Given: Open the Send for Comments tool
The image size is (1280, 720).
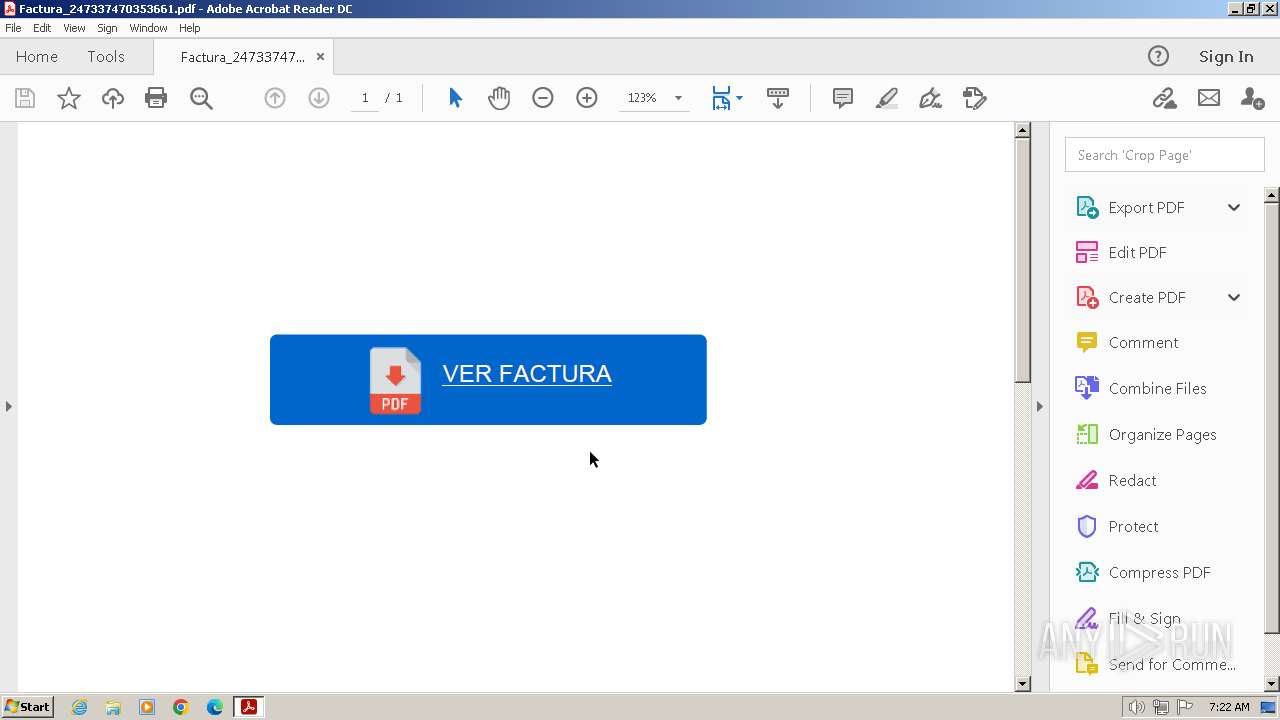Looking at the screenshot, I should 1155,664.
